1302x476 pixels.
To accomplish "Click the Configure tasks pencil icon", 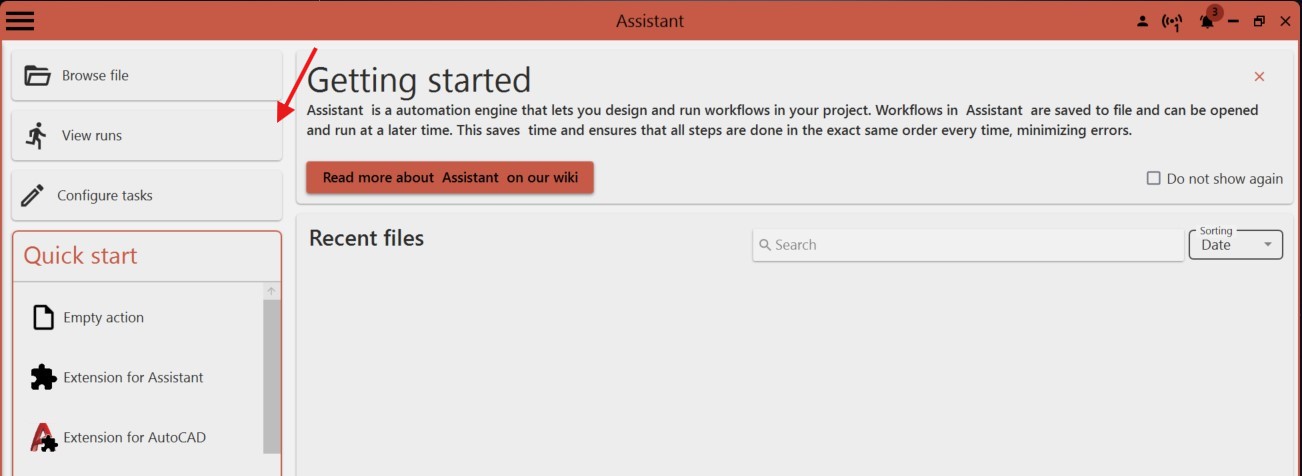I will [33, 195].
